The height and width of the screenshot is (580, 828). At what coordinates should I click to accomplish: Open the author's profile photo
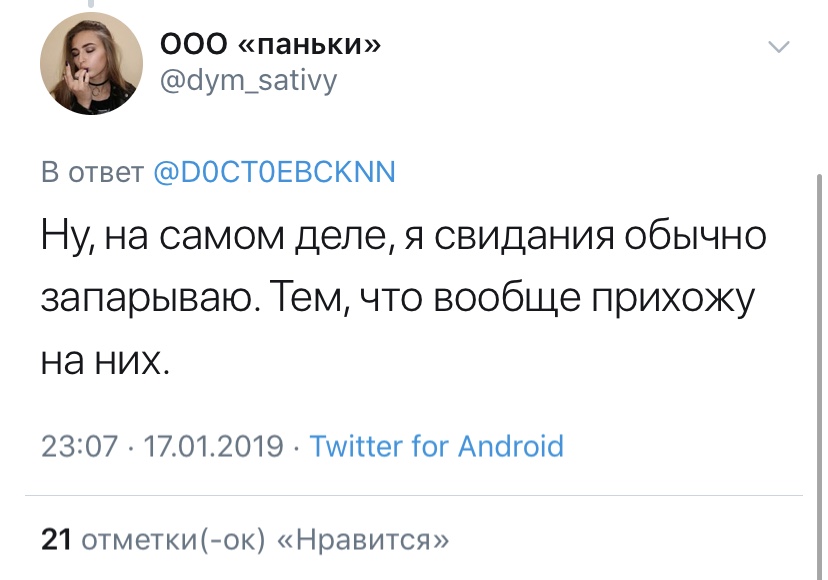click(91, 63)
